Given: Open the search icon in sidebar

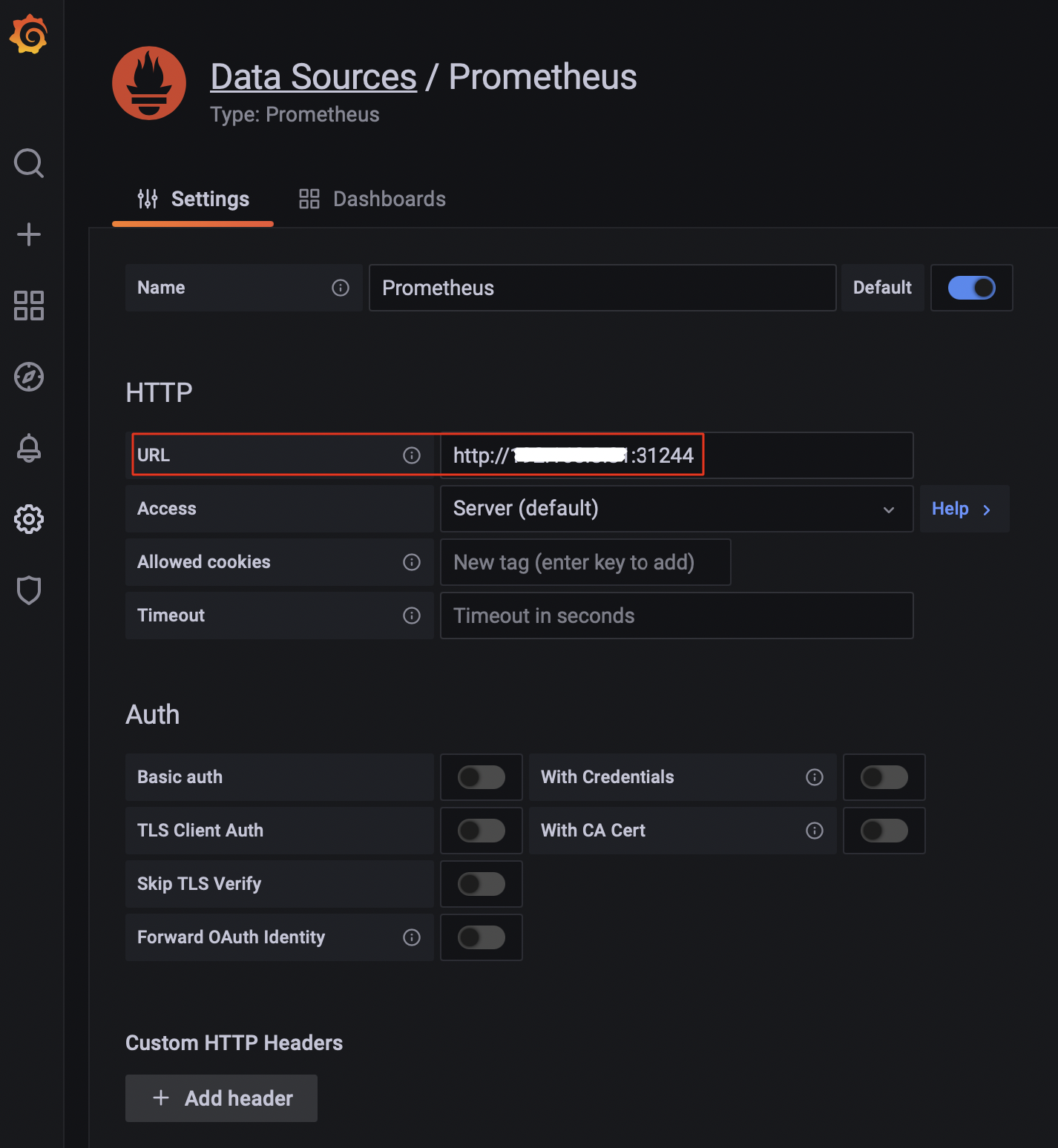Looking at the screenshot, I should point(29,163).
